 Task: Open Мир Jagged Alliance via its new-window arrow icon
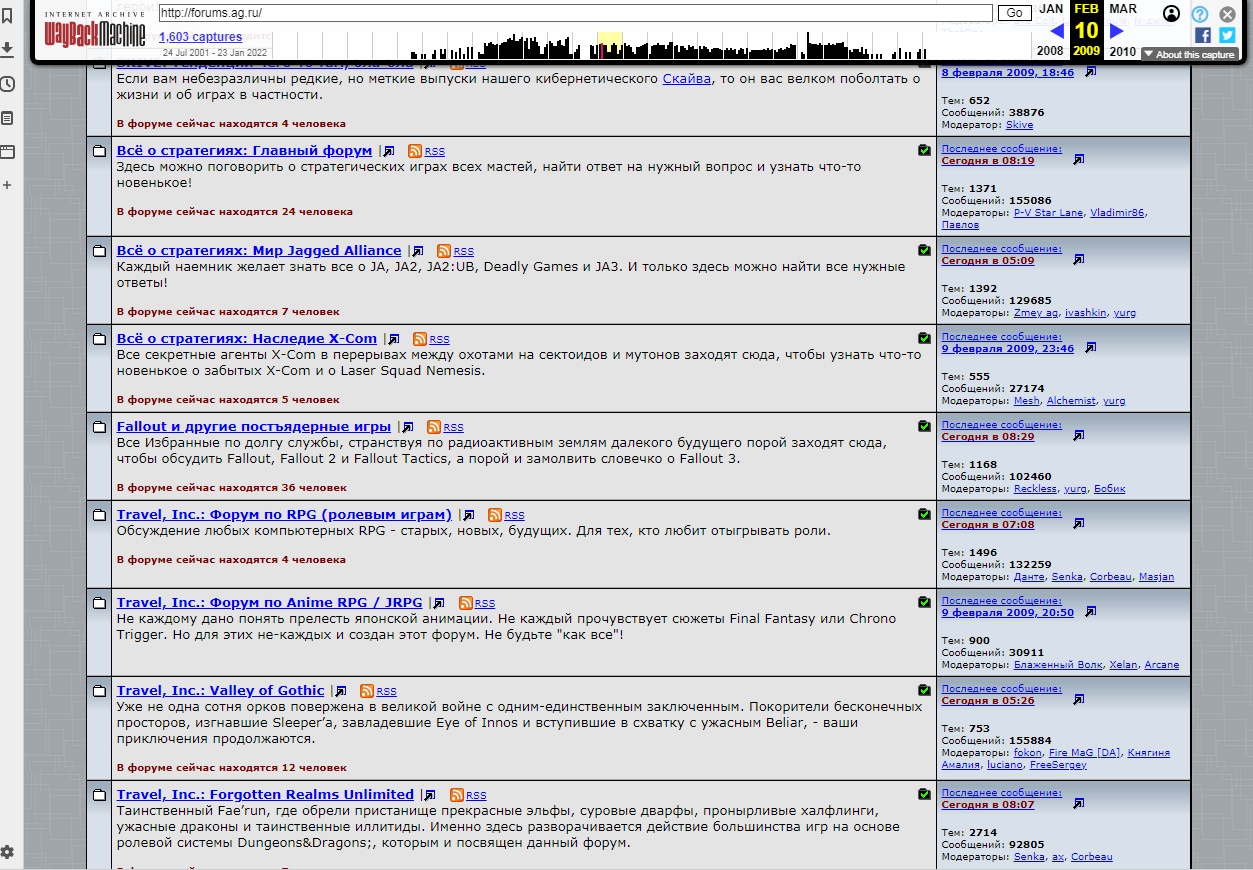[418, 252]
